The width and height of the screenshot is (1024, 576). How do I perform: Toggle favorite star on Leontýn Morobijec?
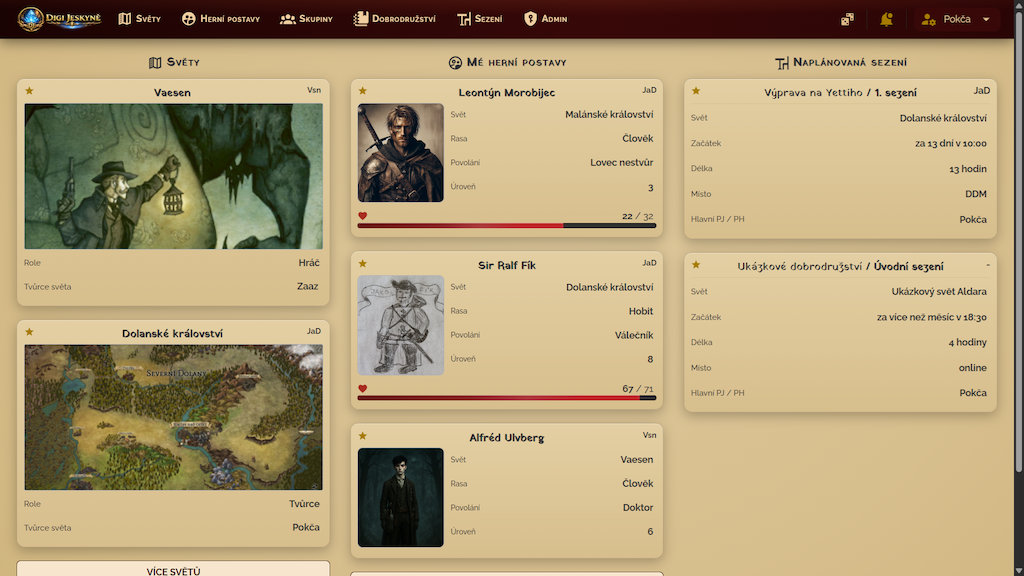click(x=362, y=91)
